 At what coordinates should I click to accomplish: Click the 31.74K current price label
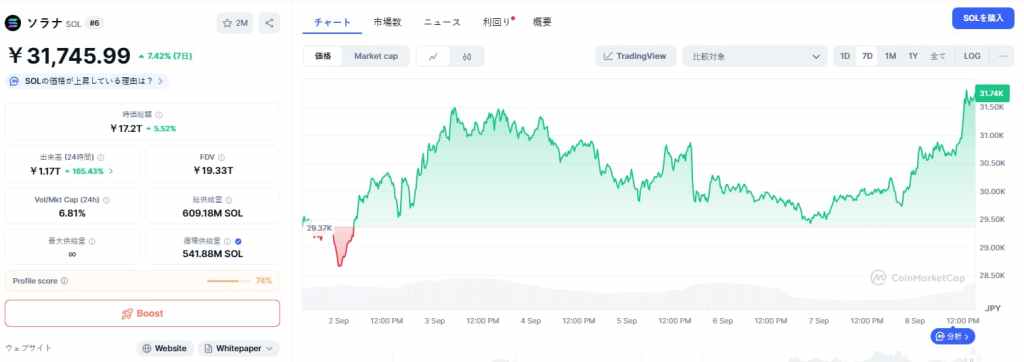coord(992,93)
